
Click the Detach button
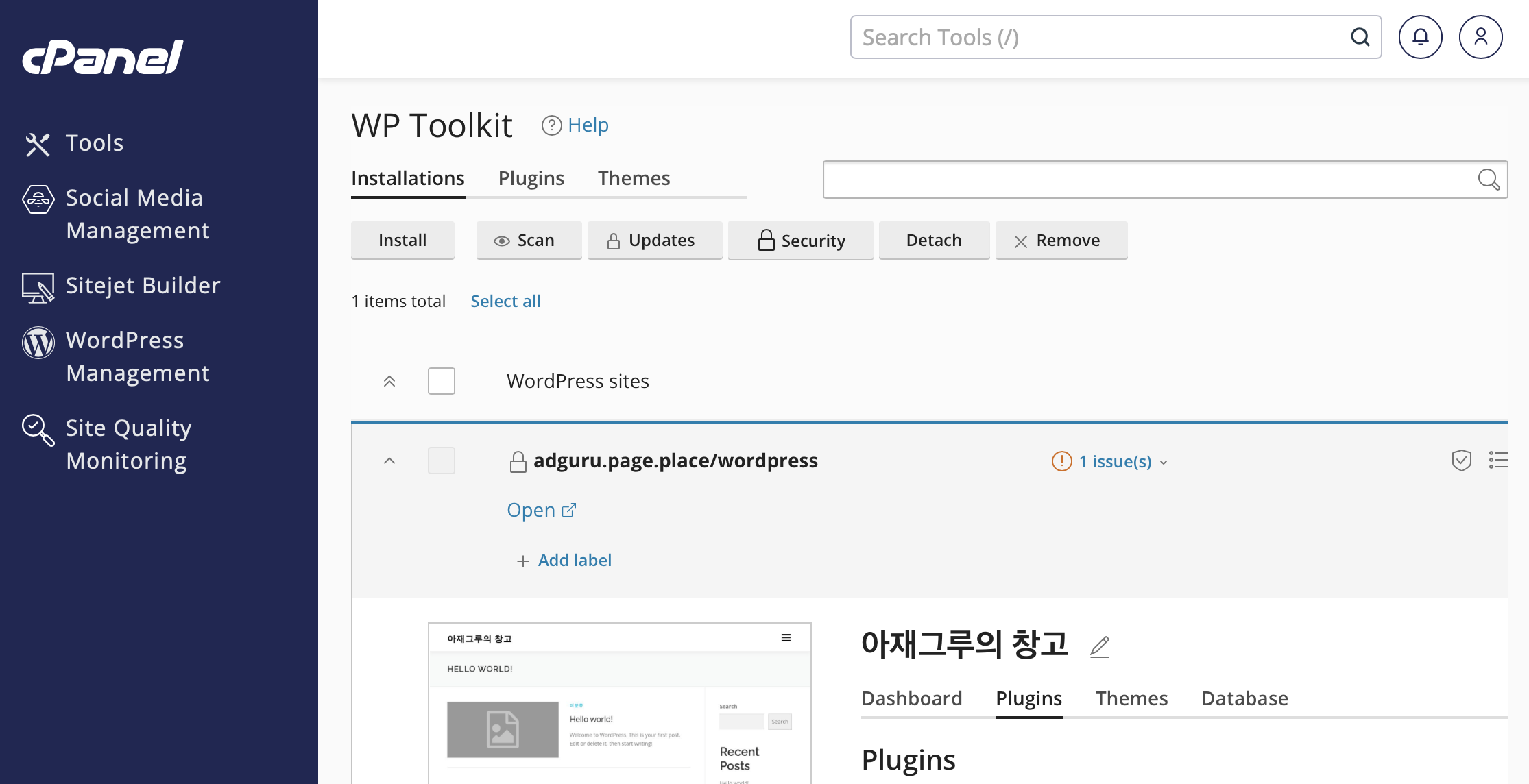(x=934, y=241)
